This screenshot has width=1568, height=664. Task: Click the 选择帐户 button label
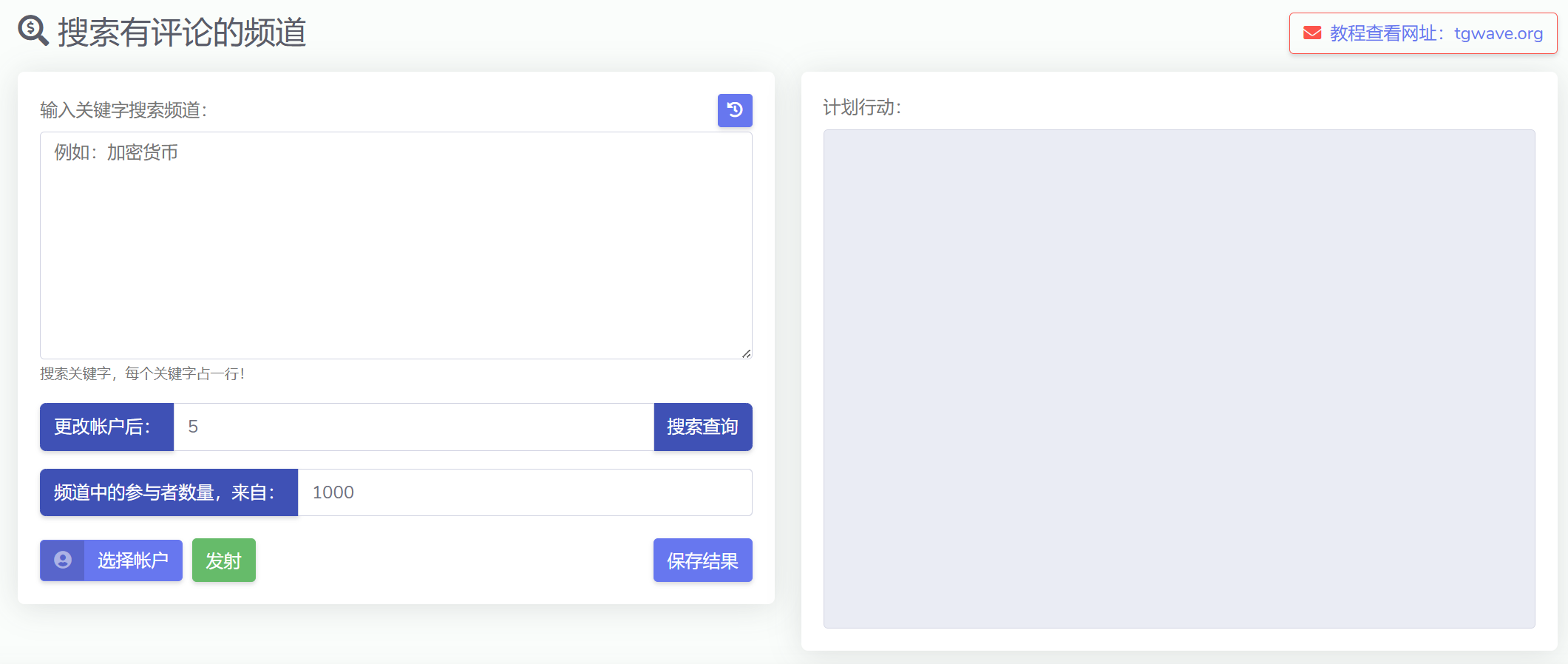coord(133,560)
